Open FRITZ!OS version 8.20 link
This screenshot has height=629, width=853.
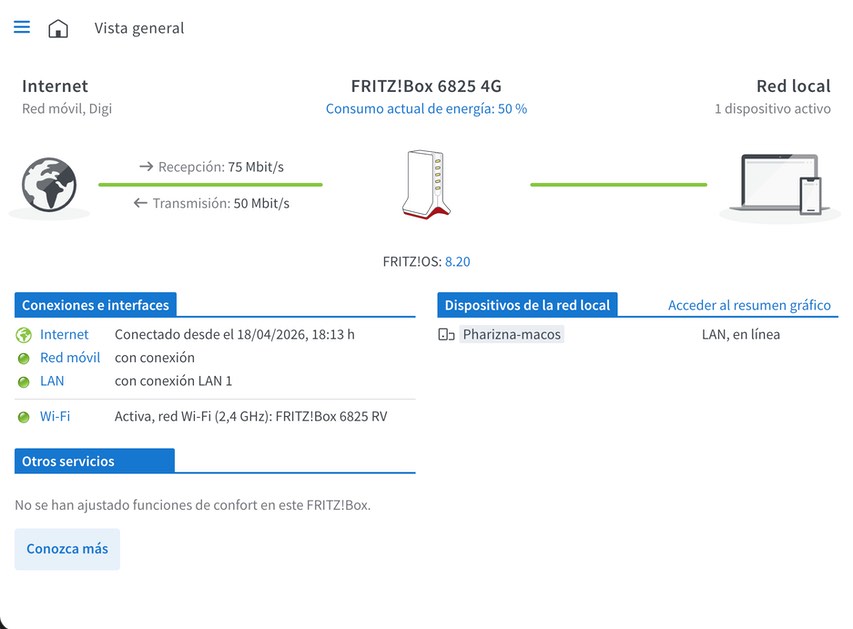point(458,262)
